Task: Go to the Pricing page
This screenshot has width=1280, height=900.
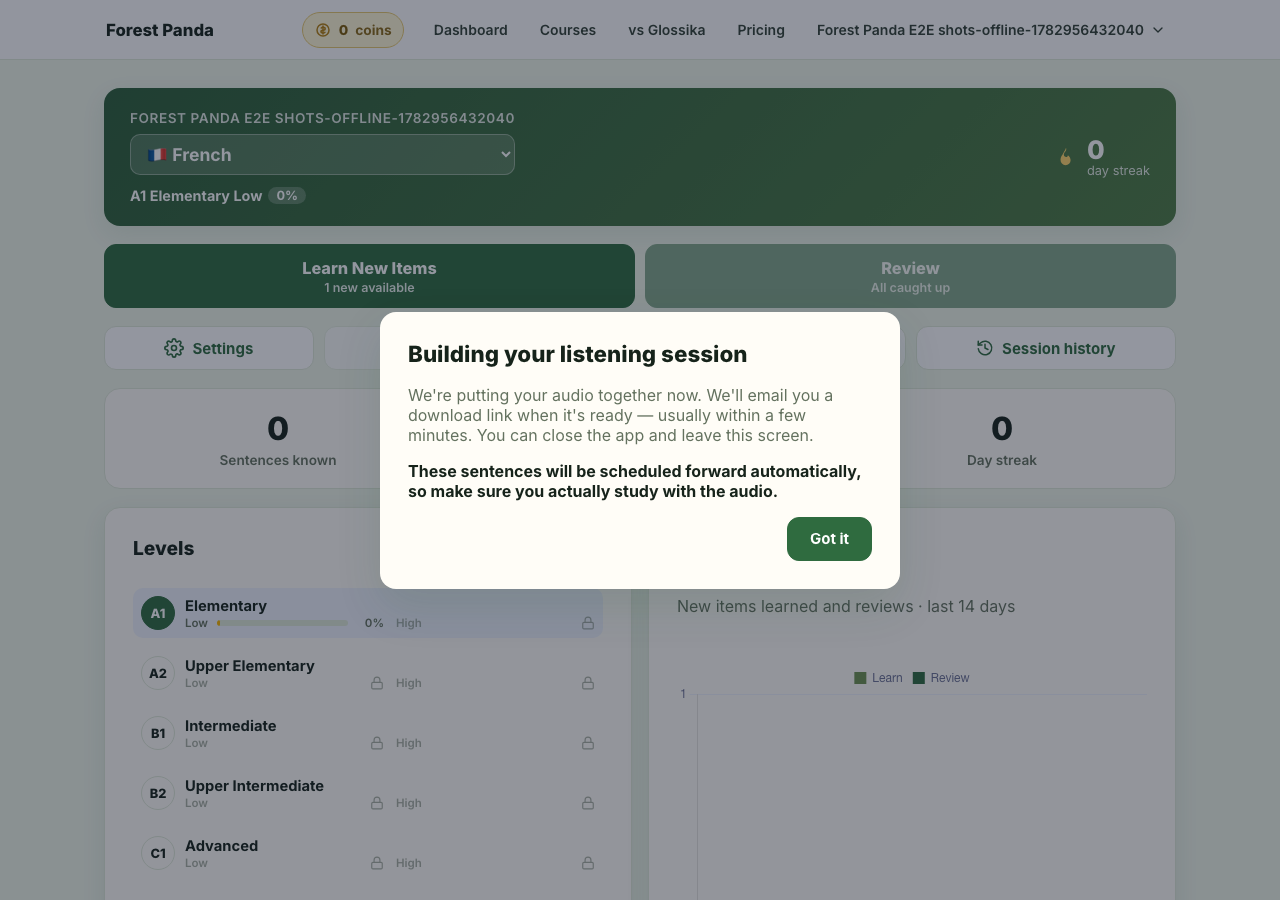Action: pos(761,30)
